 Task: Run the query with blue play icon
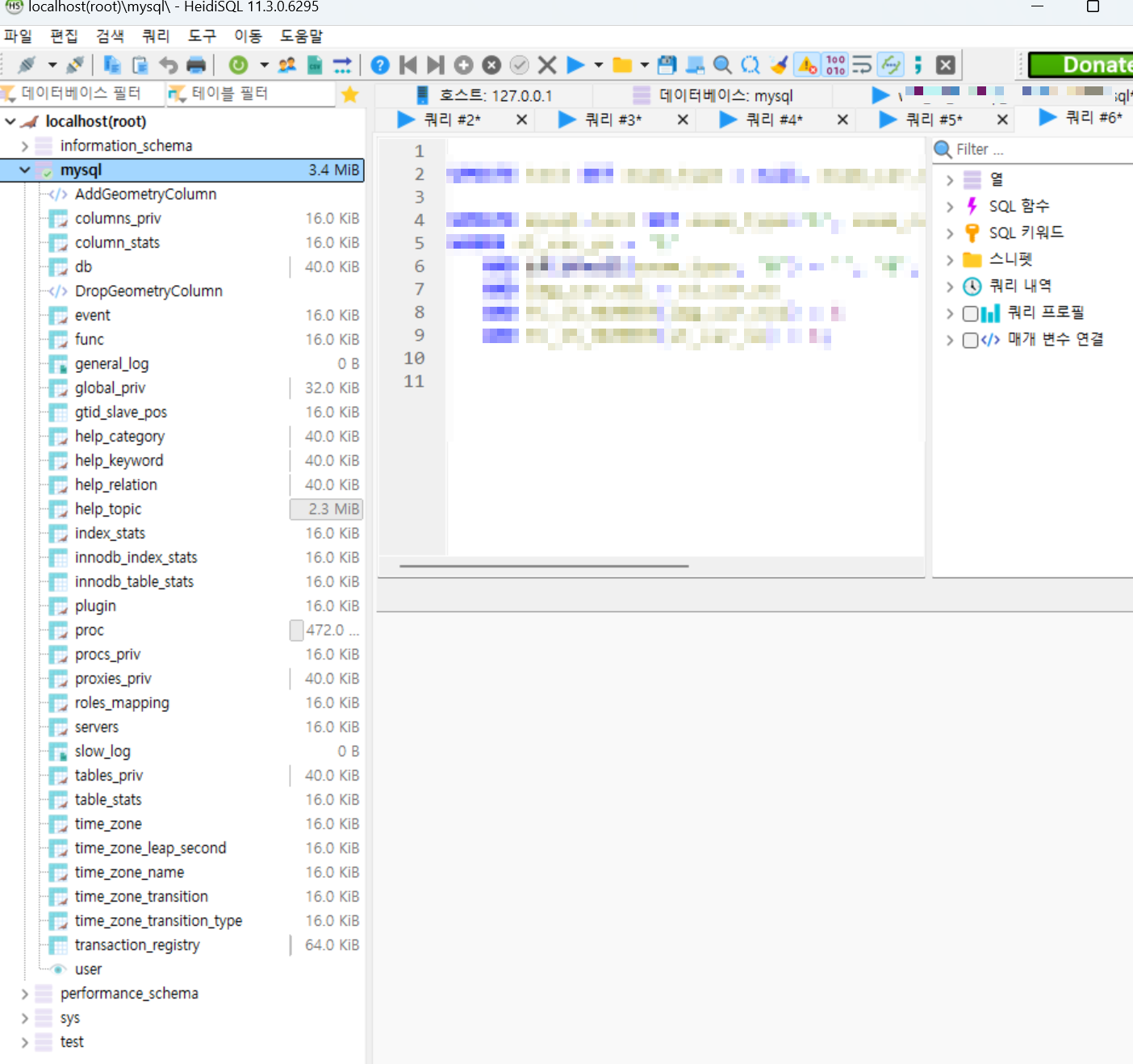[x=575, y=65]
